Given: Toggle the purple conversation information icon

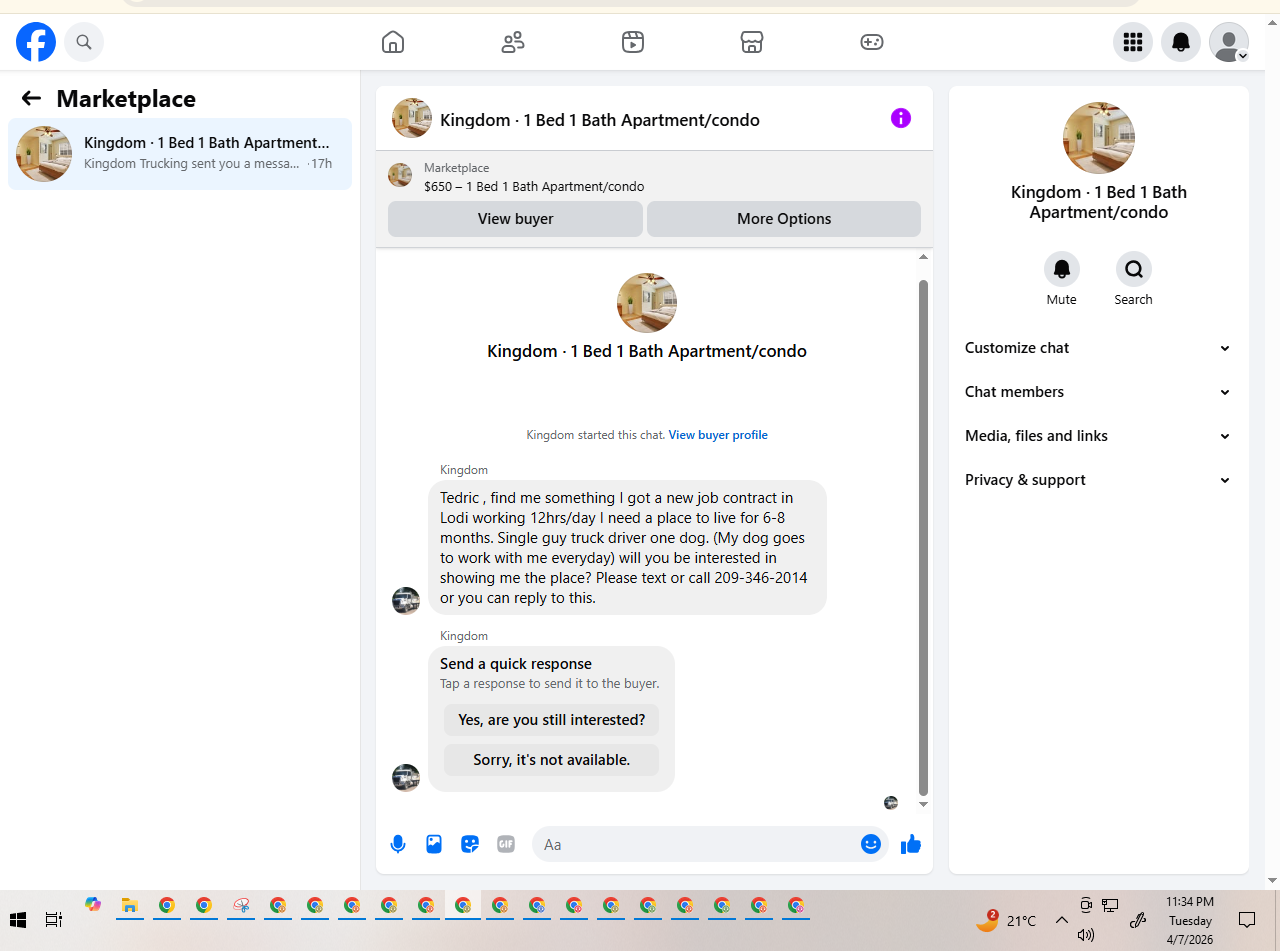Looking at the screenshot, I should pyautogui.click(x=901, y=118).
